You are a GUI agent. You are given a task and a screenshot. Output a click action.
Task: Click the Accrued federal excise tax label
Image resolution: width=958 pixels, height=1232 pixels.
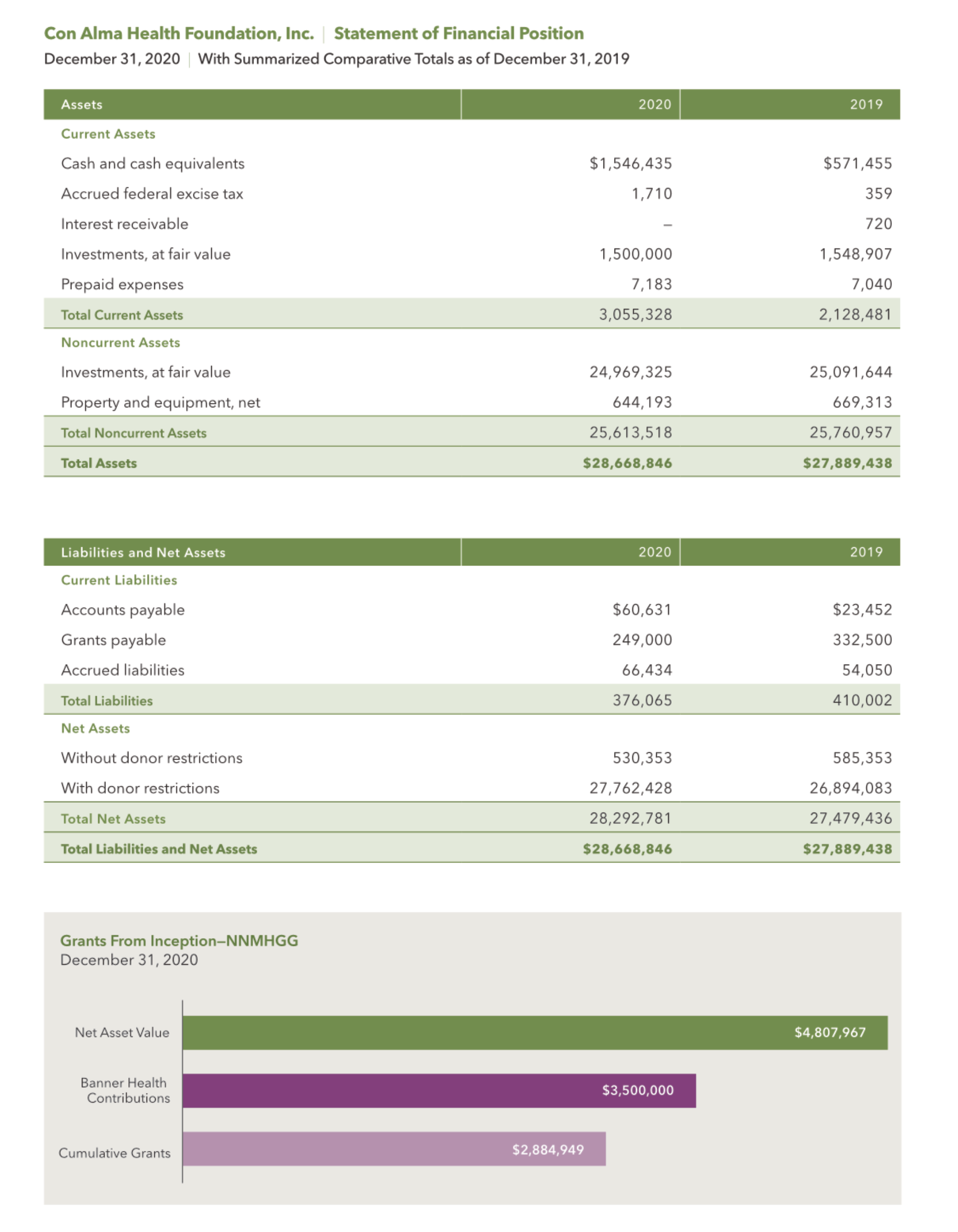pos(152,194)
